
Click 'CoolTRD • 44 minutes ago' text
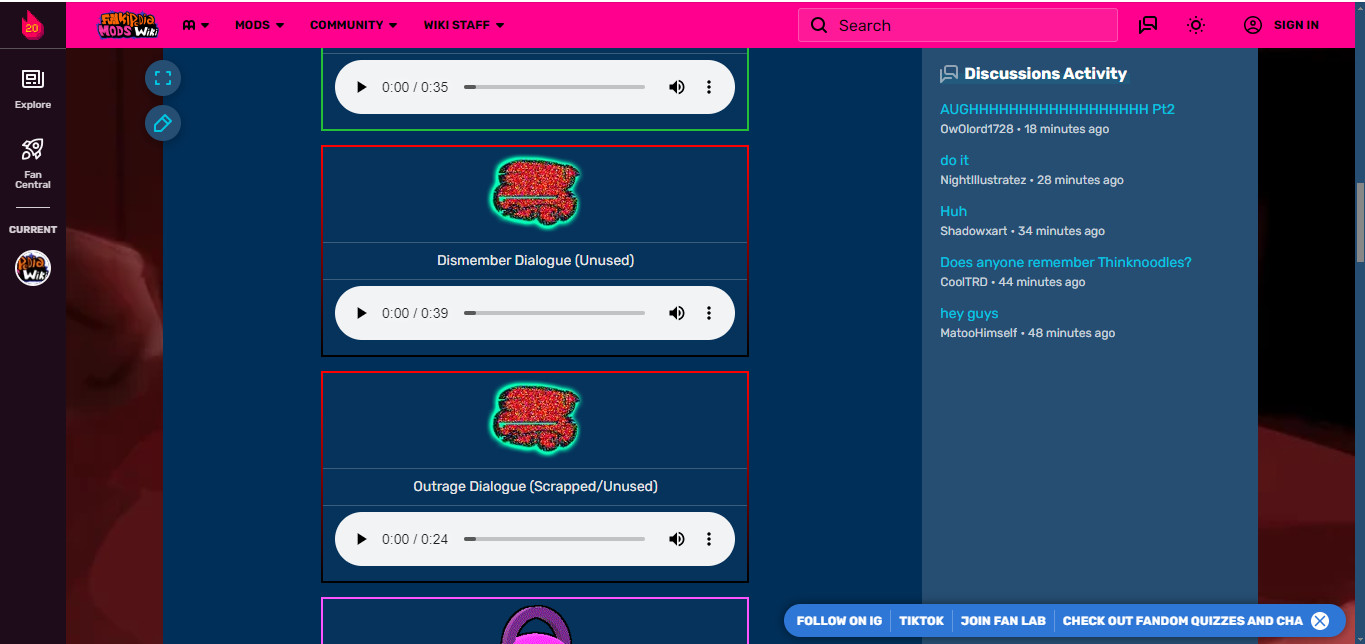pos(1012,282)
